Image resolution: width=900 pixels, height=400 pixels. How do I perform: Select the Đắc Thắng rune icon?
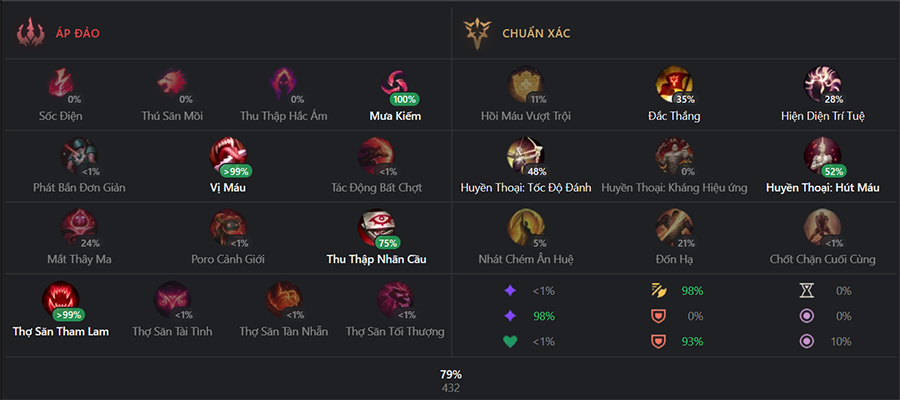pyautogui.click(x=674, y=84)
